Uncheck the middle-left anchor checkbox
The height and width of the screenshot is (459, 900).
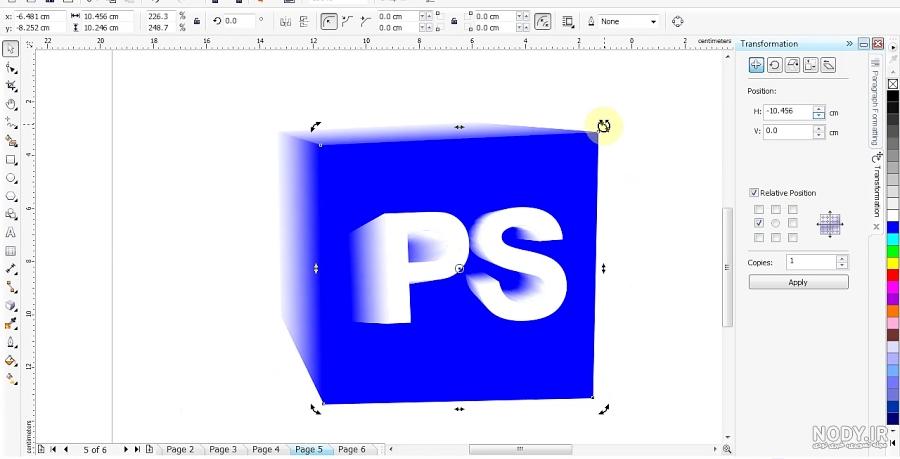click(759, 223)
